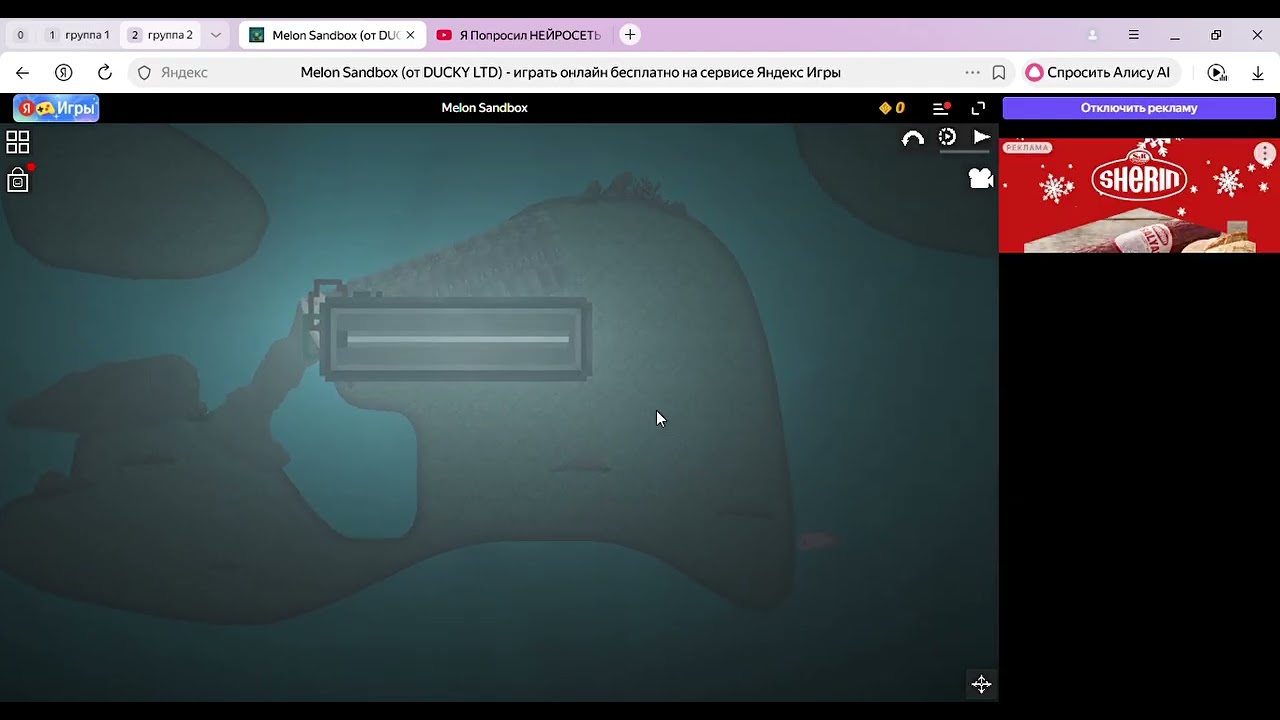Select tab group группа 2
The width and height of the screenshot is (1280, 720).
pos(160,35)
